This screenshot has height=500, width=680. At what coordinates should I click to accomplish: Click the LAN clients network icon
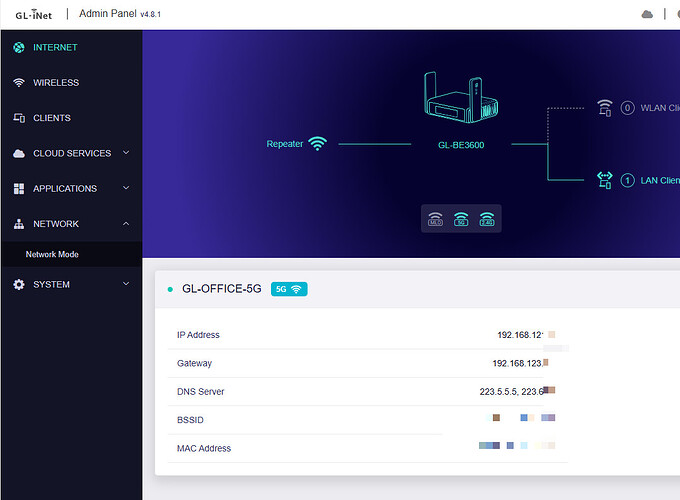tap(604, 180)
